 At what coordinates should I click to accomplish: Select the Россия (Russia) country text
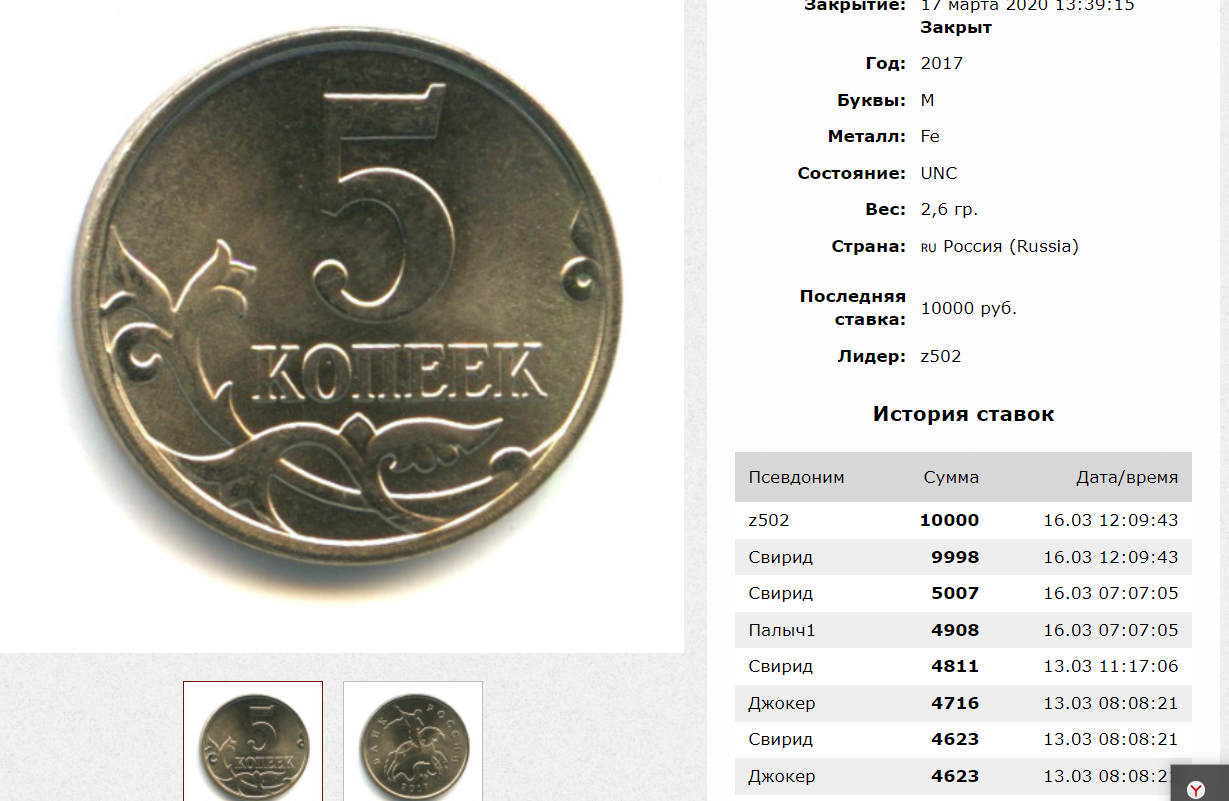coord(1011,246)
